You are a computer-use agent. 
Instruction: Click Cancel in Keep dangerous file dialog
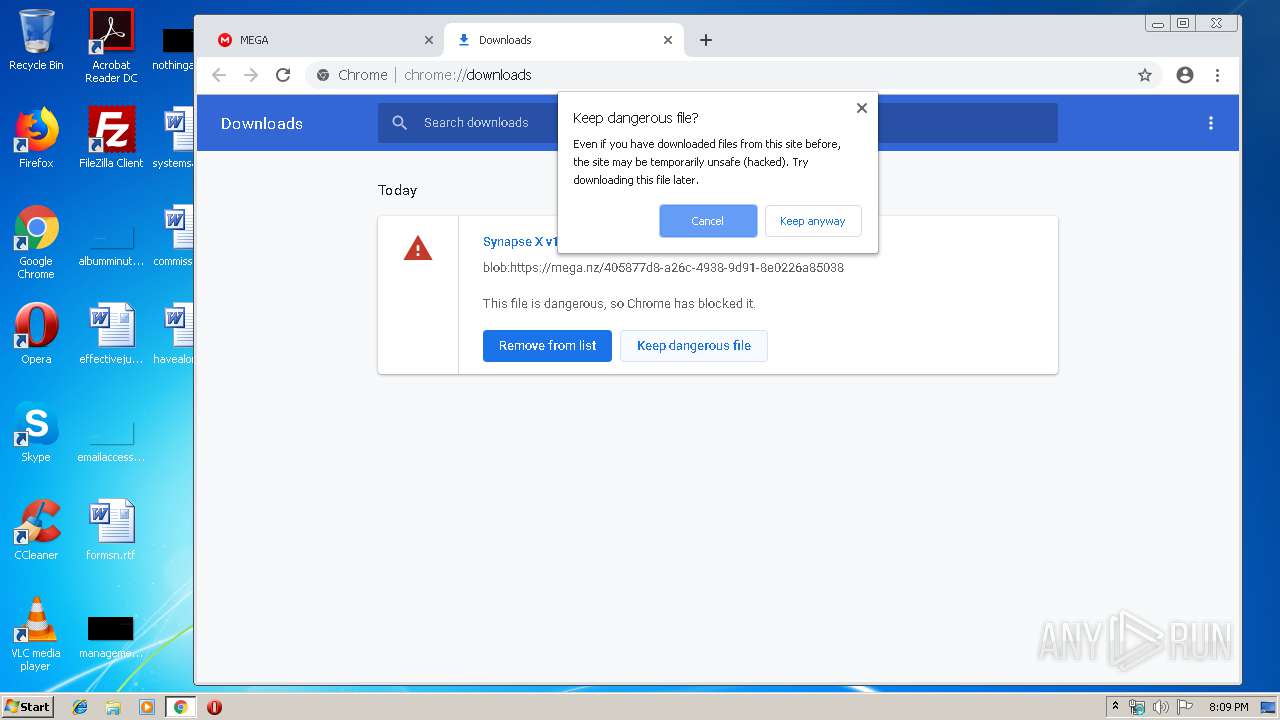[x=708, y=221]
